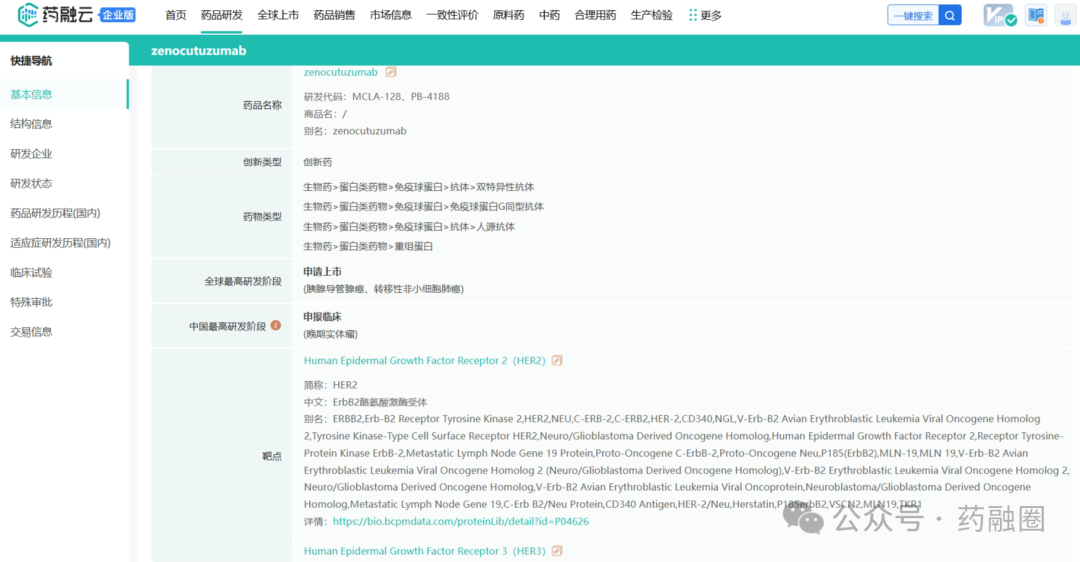Viewport: 1080px width, 562px height.
Task: Open 一致性评价 menu
Action: 452,15
